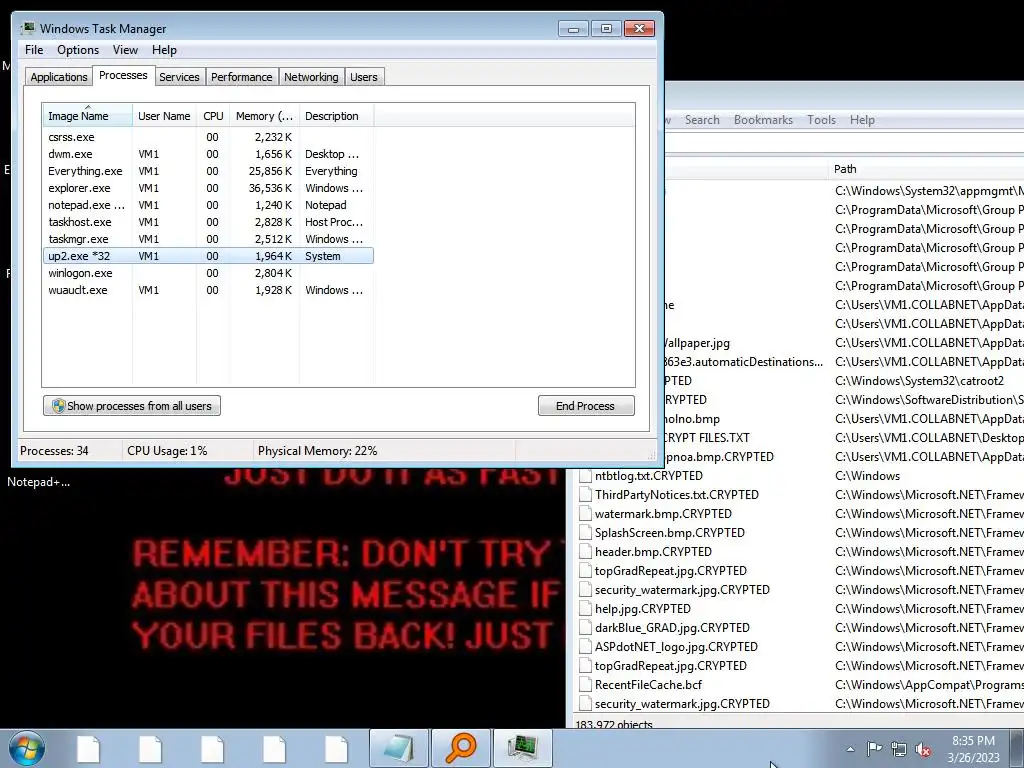This screenshot has width=1024, height=768.
Task: Open the View menu in Task Manager
Action: pyautogui.click(x=125, y=50)
